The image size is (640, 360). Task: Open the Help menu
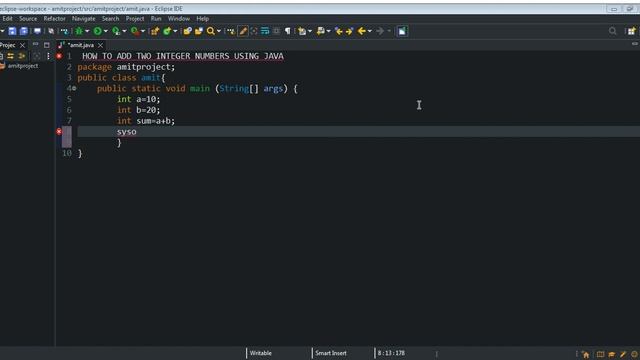(202, 19)
